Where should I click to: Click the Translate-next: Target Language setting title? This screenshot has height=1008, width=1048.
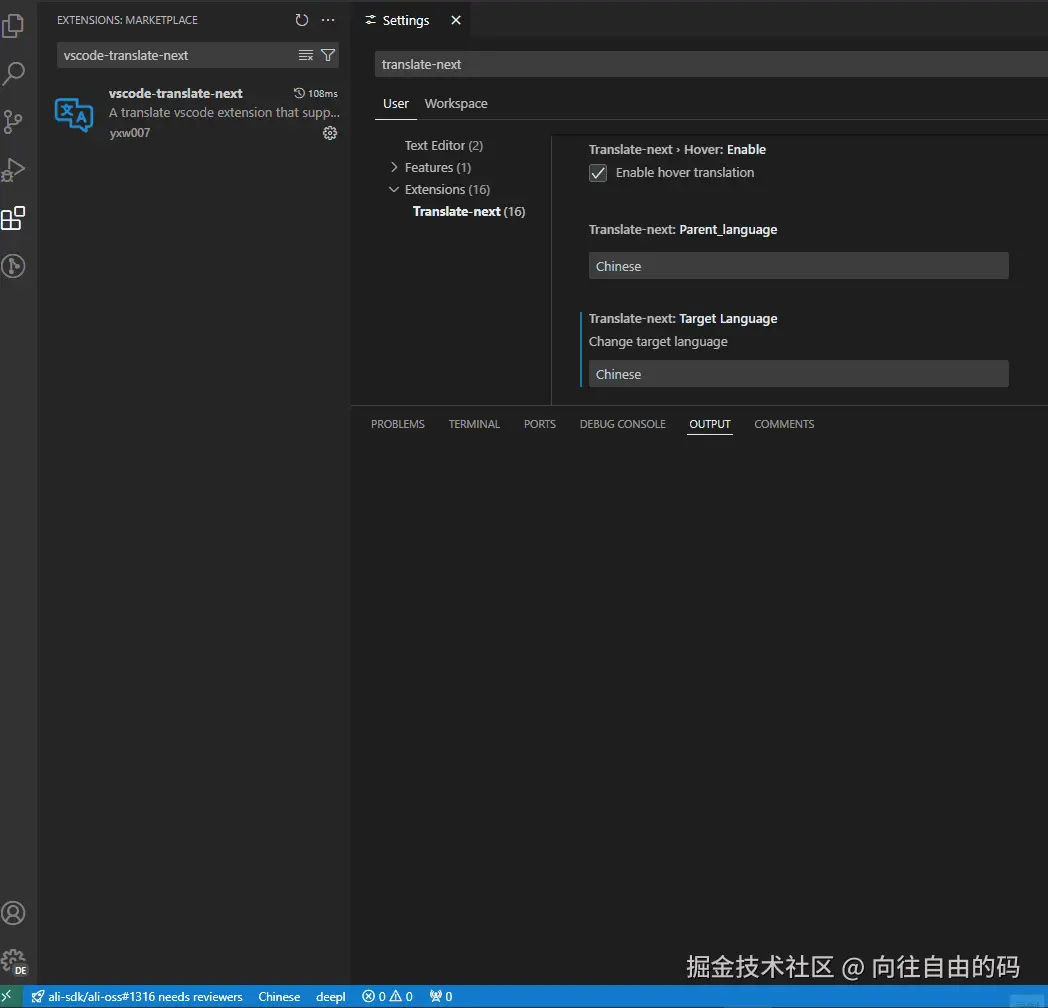(x=683, y=319)
